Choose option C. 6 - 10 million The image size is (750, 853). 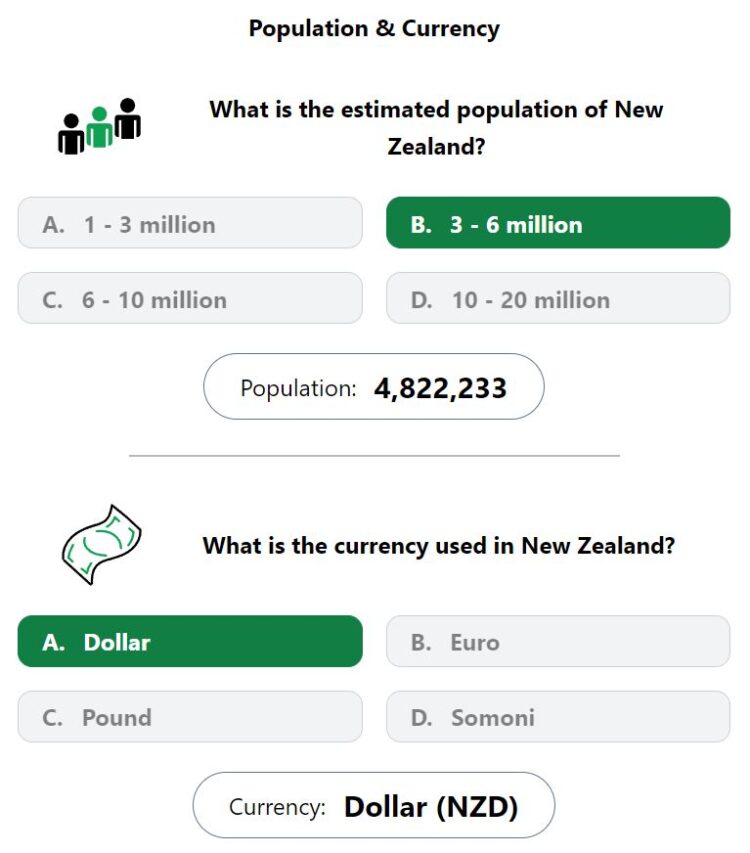coord(190,299)
